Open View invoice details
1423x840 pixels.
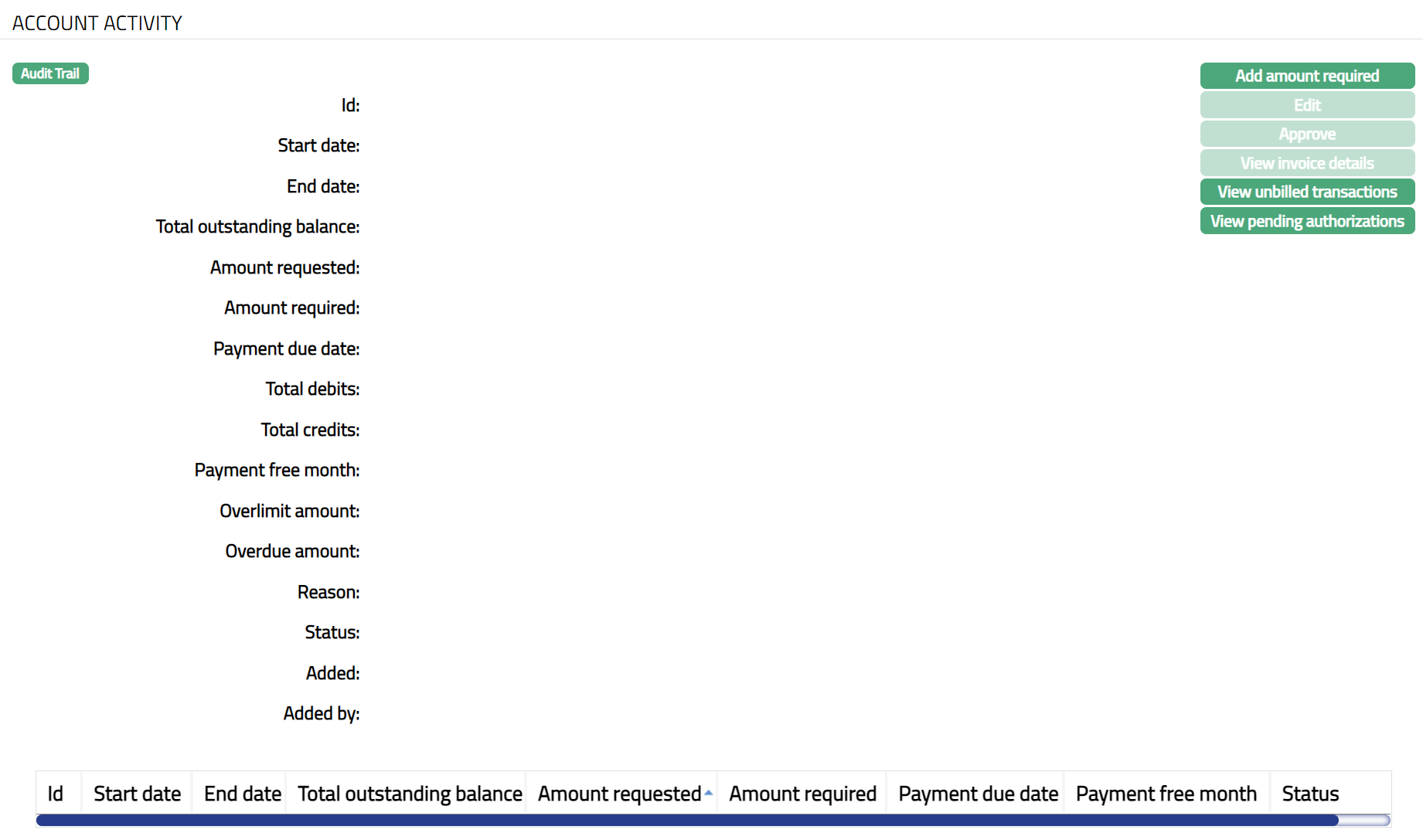click(1306, 163)
